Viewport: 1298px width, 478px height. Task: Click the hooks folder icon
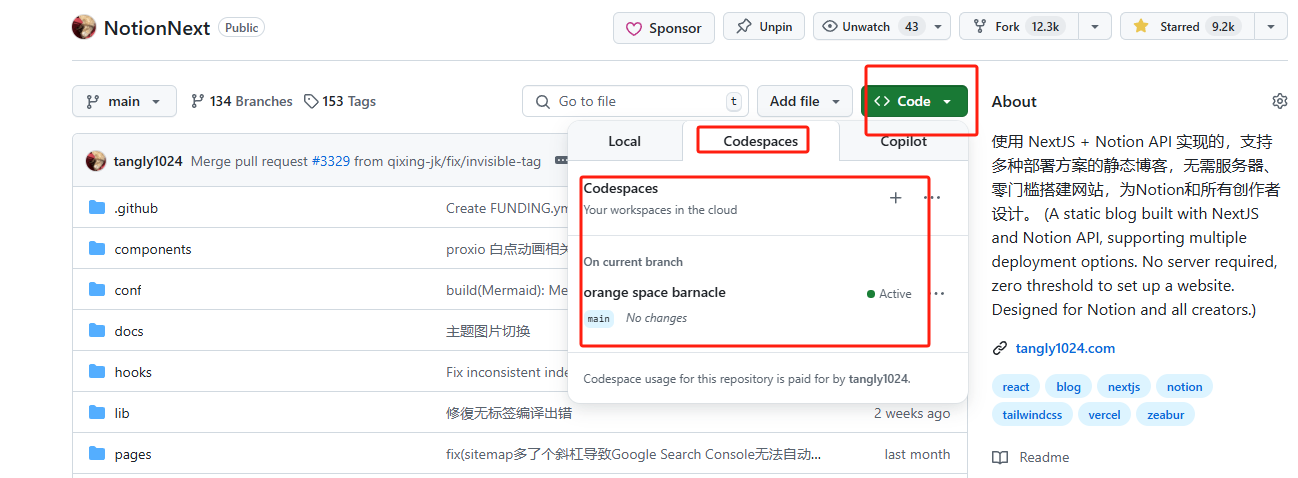click(97, 372)
